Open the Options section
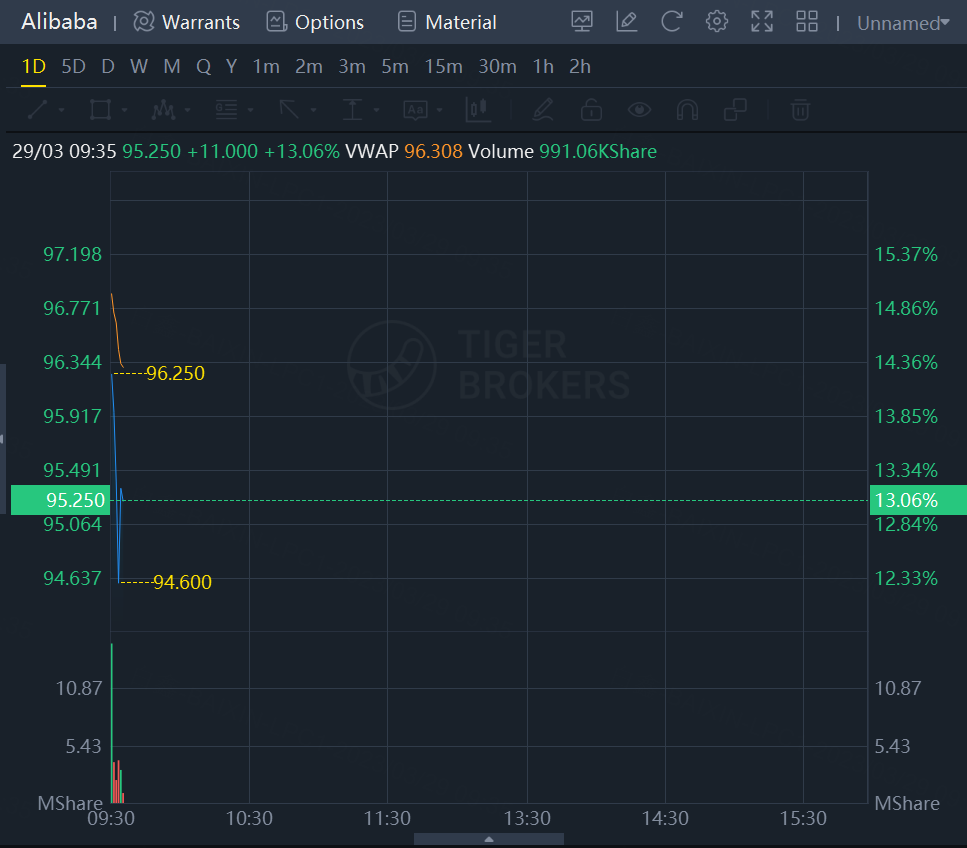Image resolution: width=967 pixels, height=848 pixels. coord(329,22)
